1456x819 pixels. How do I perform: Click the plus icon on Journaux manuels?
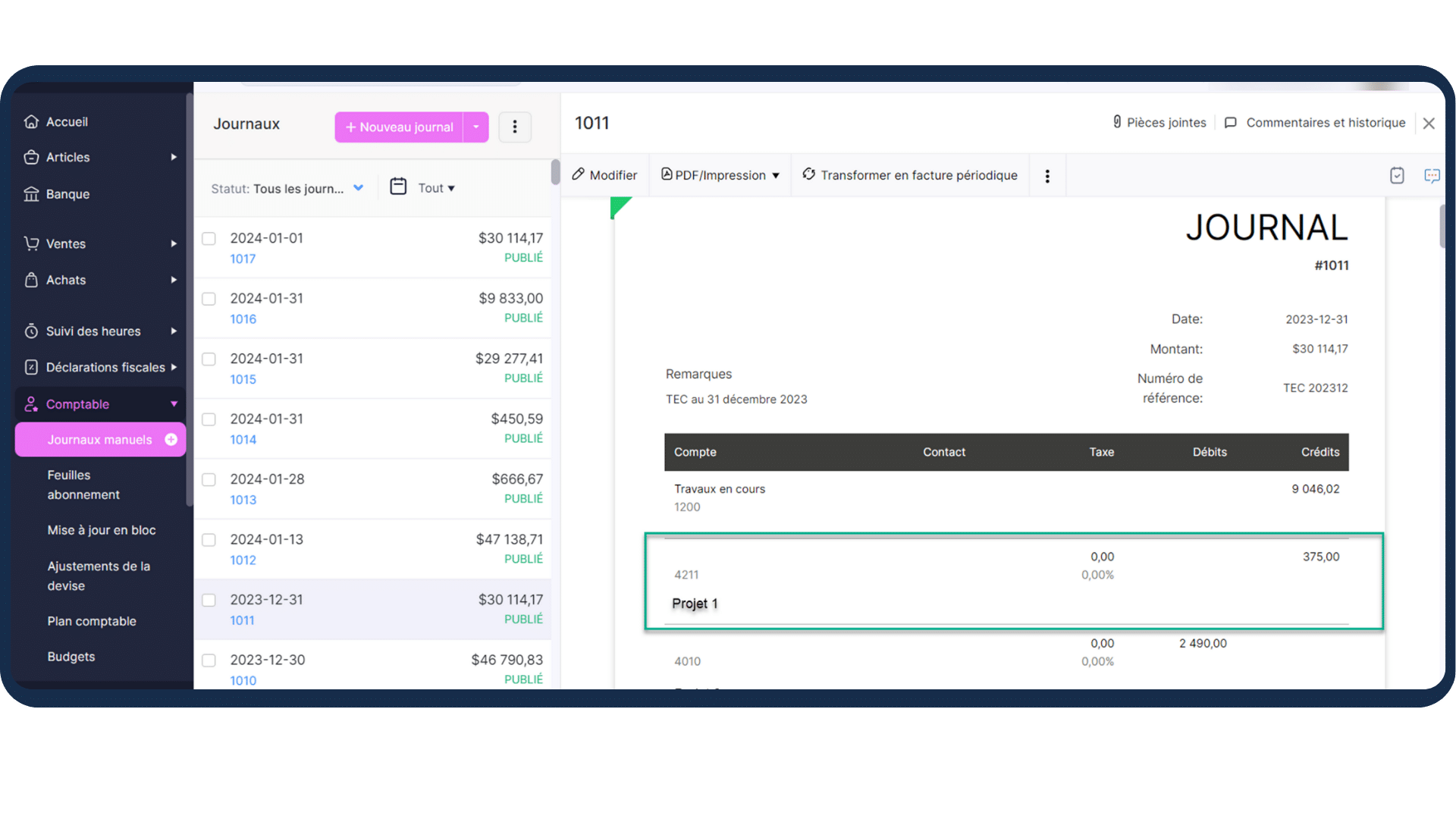(x=171, y=440)
